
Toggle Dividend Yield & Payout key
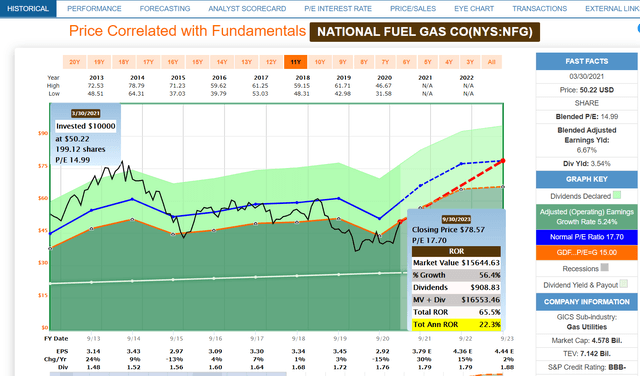pyautogui.click(x=624, y=284)
